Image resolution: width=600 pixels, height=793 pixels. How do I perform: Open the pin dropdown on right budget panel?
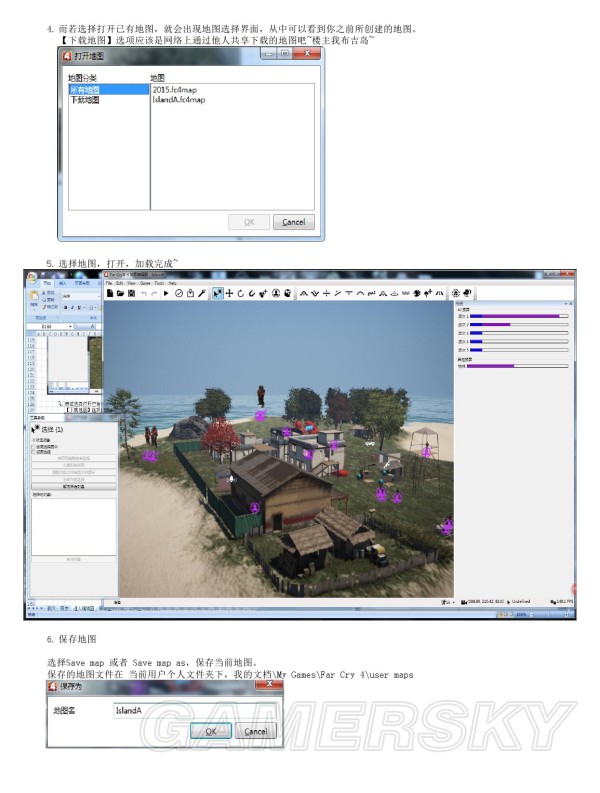(x=566, y=303)
